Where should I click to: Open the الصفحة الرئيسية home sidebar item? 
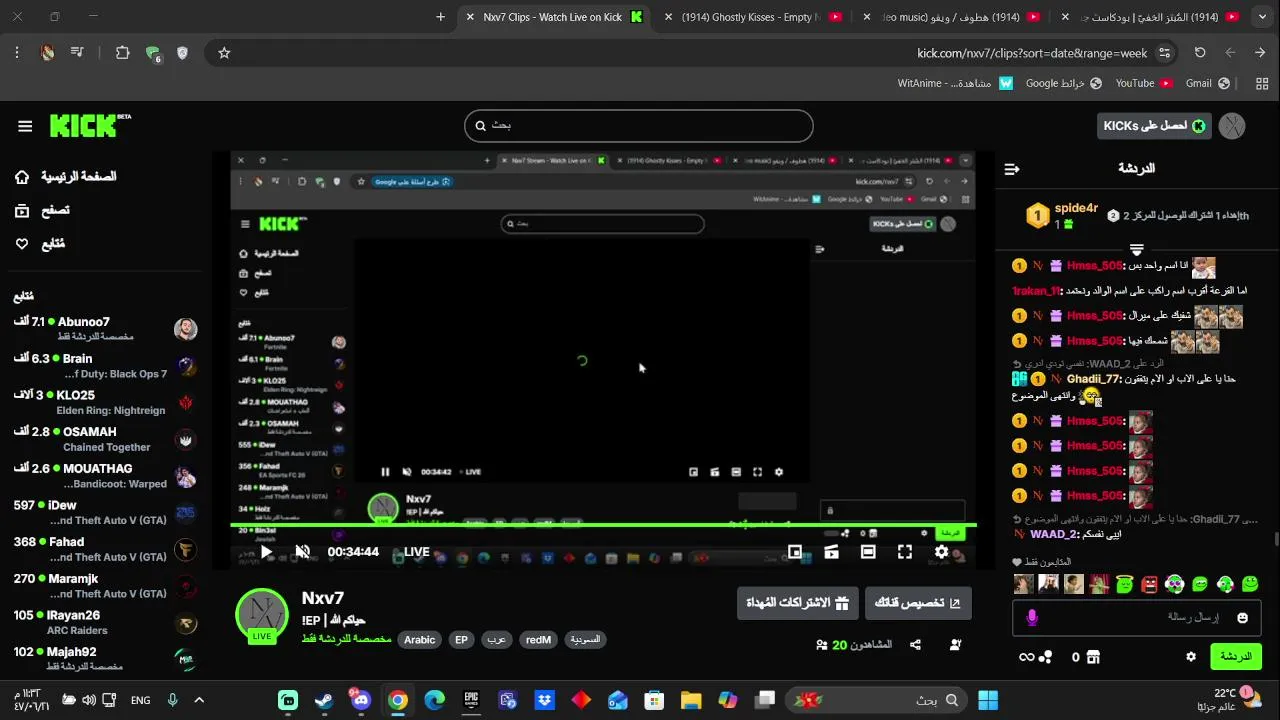pos(65,177)
